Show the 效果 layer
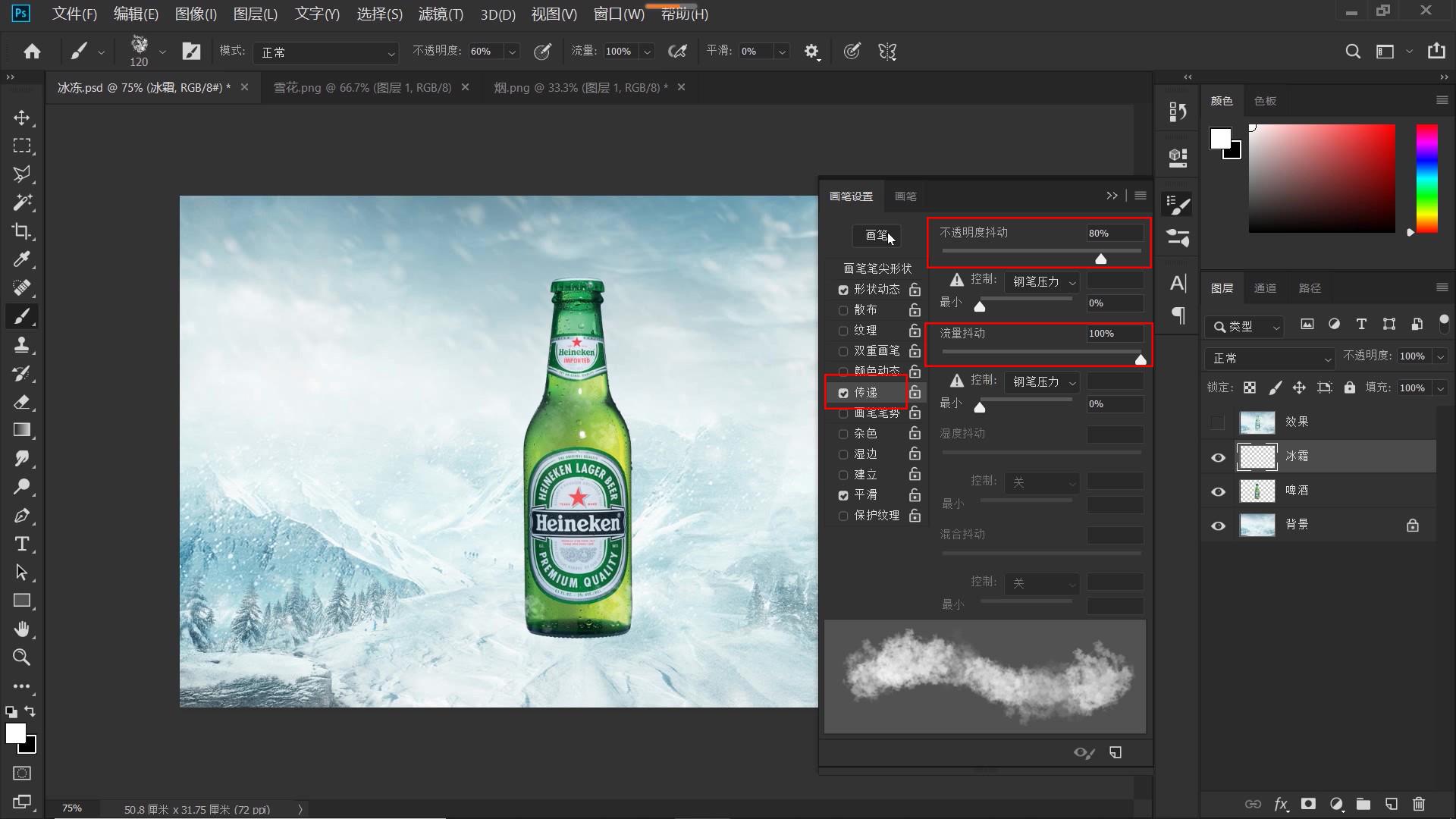 [x=1219, y=422]
